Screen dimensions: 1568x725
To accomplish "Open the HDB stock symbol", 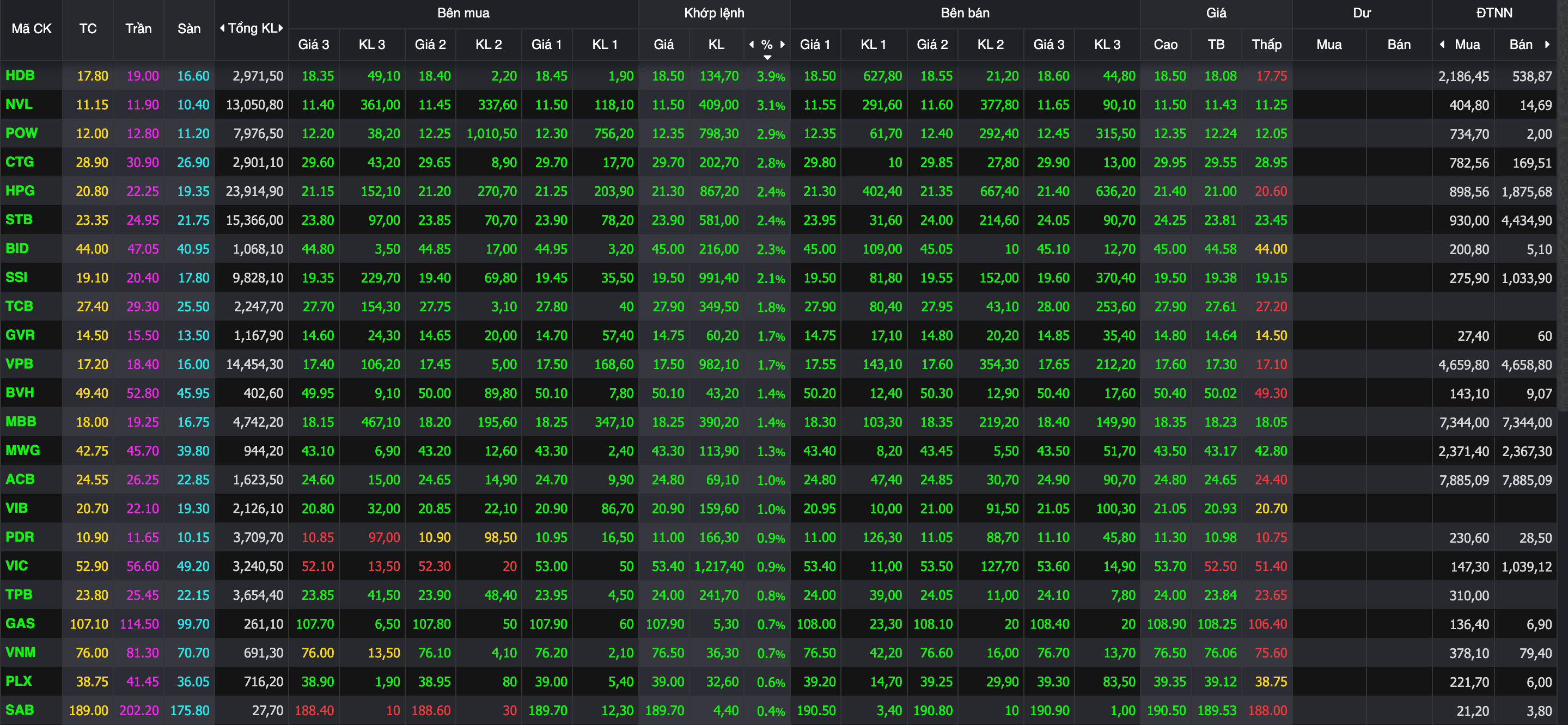I will tap(20, 76).
